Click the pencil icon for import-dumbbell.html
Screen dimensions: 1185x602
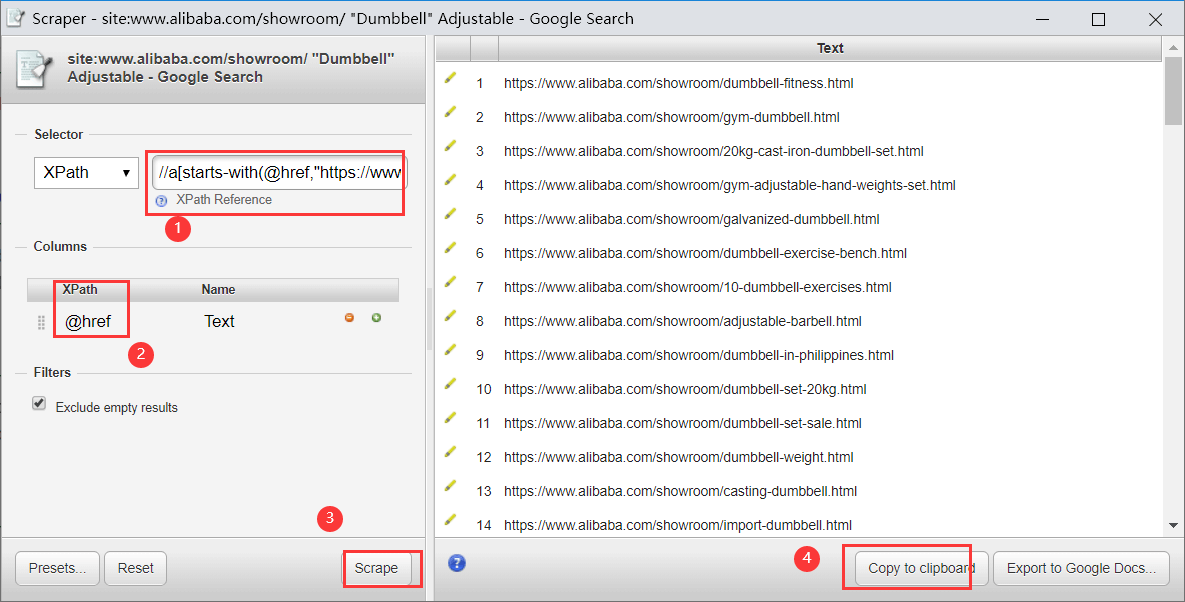click(450, 520)
